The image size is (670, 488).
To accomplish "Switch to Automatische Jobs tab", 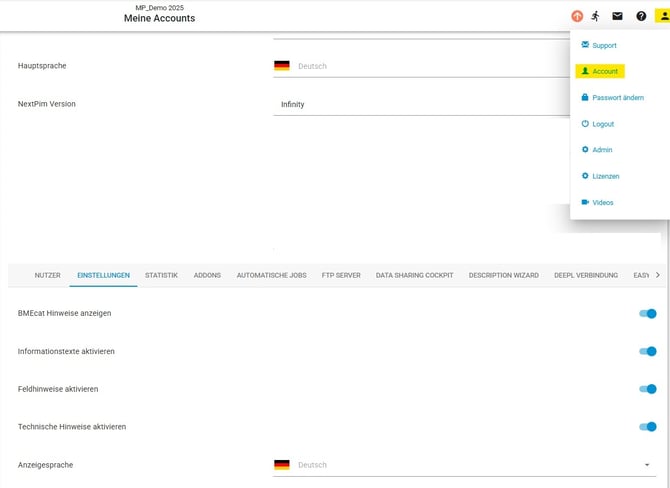I will pyautogui.click(x=271, y=275).
